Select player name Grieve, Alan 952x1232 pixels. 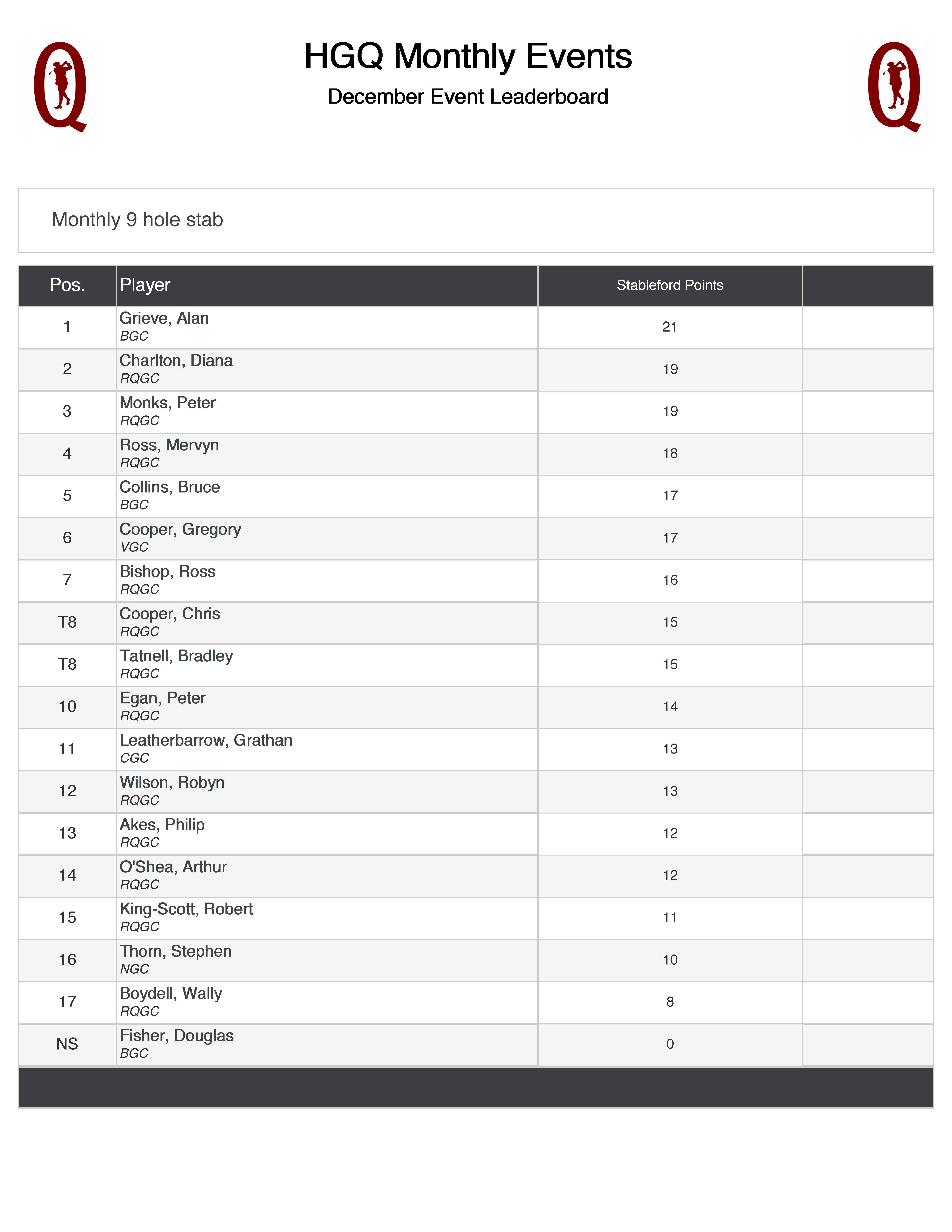pyautogui.click(x=164, y=318)
